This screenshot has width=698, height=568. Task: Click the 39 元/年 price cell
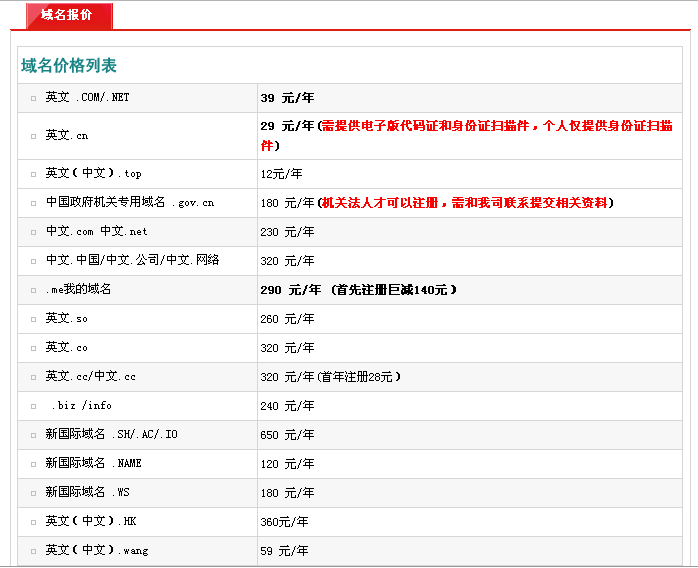(288, 98)
